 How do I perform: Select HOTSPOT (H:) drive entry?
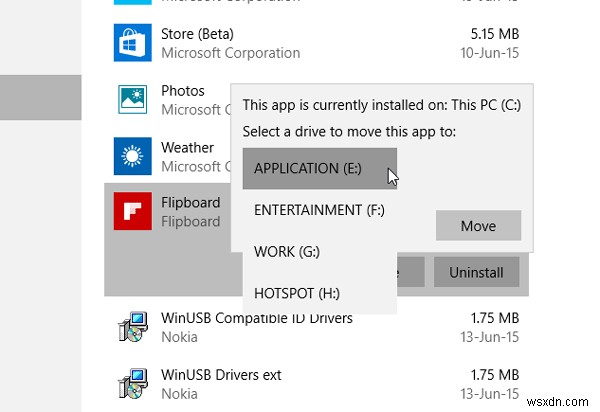[x=320, y=293]
